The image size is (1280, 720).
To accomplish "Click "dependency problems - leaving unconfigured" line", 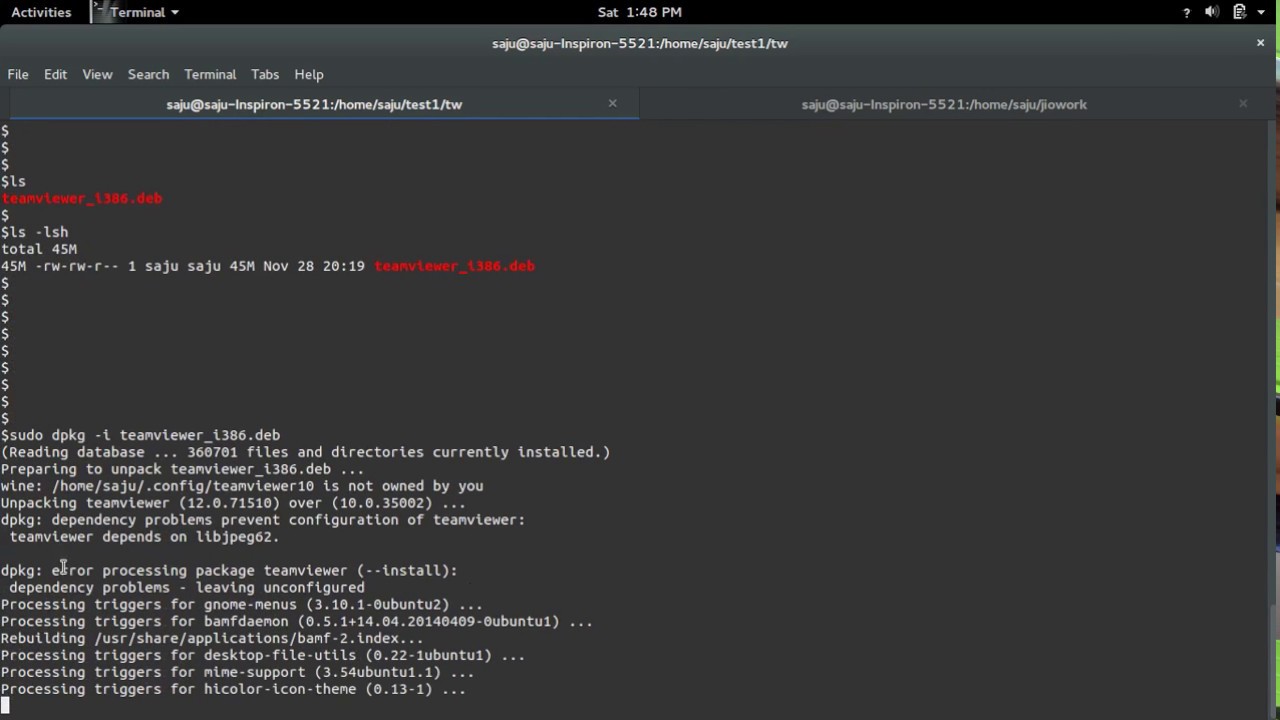I will [x=187, y=587].
